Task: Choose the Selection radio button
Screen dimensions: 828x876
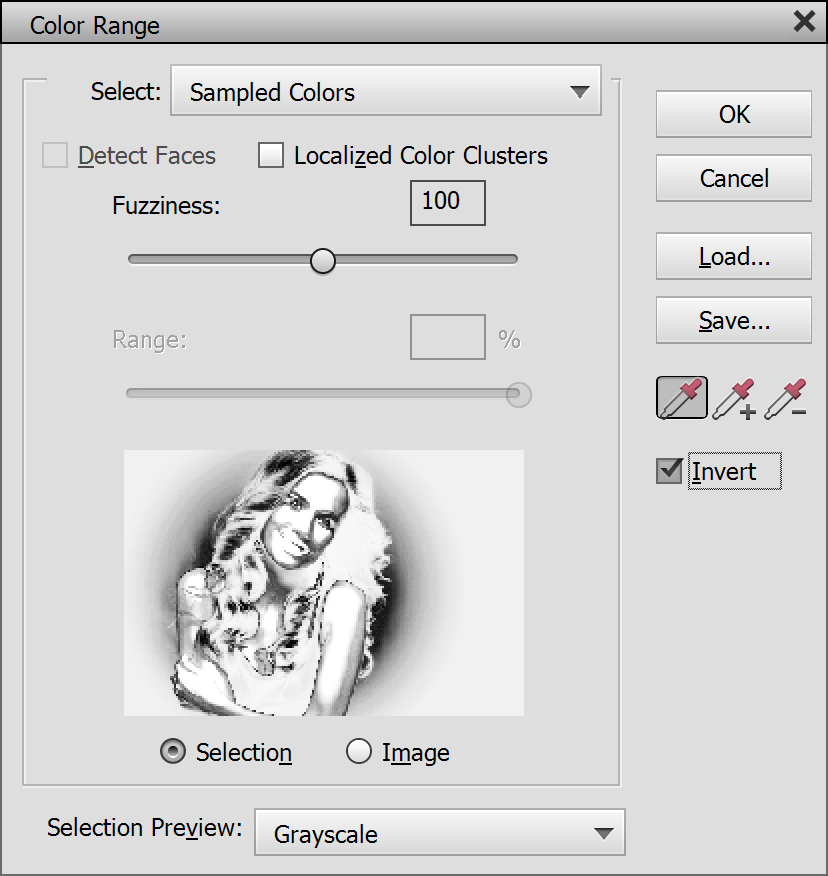Action: 173,753
